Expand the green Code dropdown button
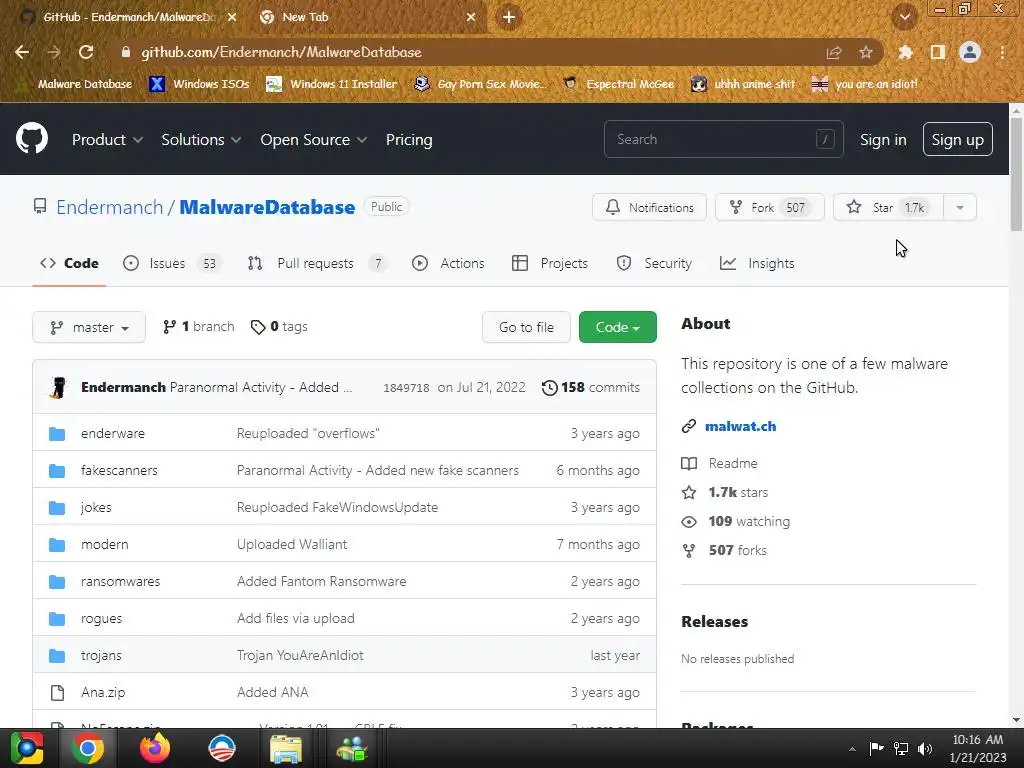The height and width of the screenshot is (768, 1024). click(x=617, y=327)
